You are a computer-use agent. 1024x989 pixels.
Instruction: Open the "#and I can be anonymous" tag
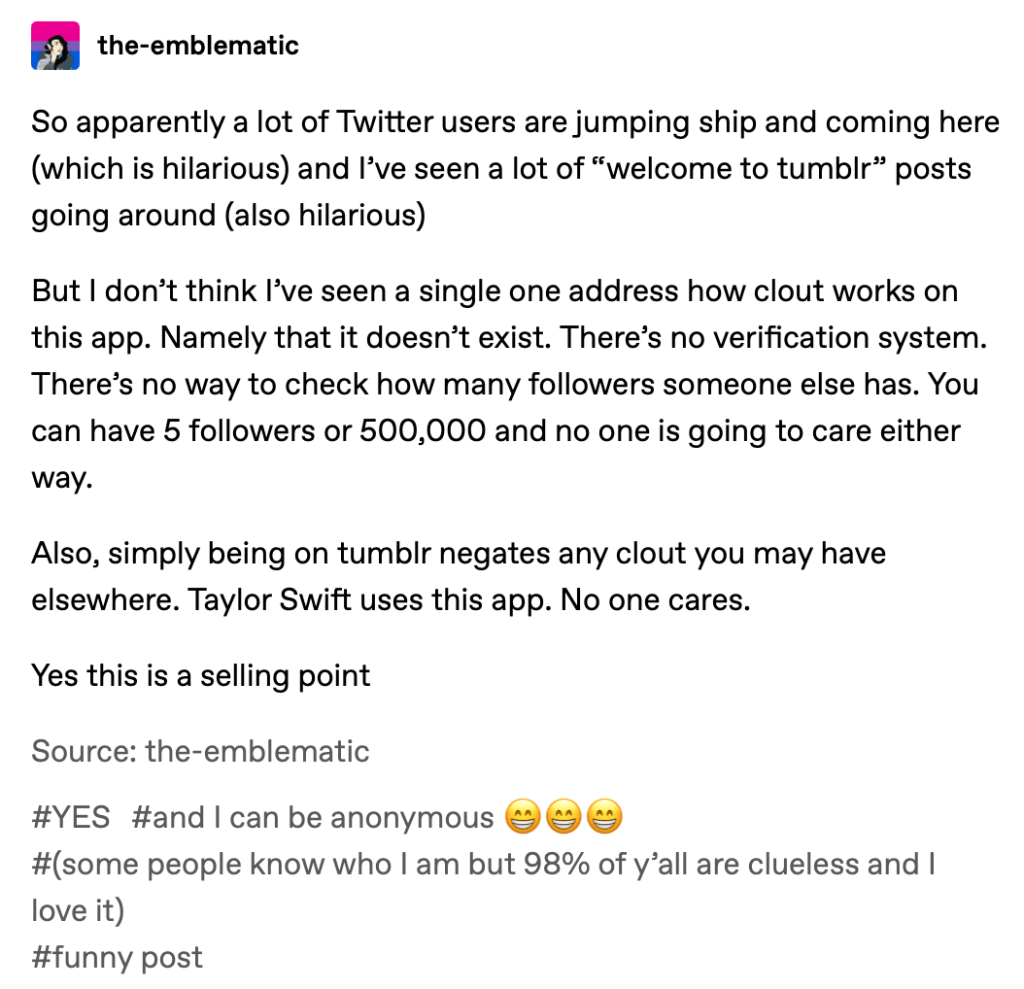point(312,817)
